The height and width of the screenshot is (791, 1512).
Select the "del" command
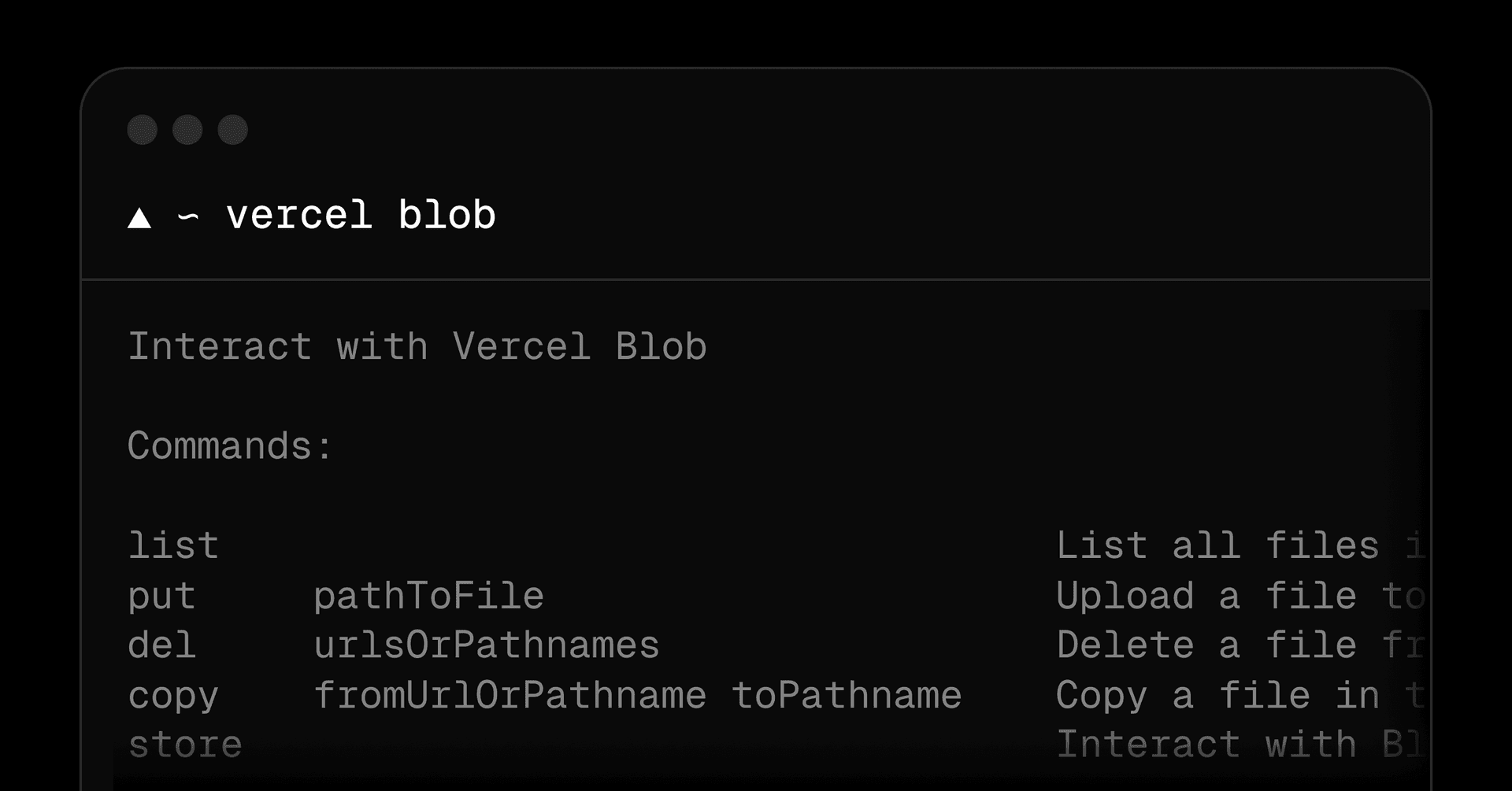tap(161, 645)
